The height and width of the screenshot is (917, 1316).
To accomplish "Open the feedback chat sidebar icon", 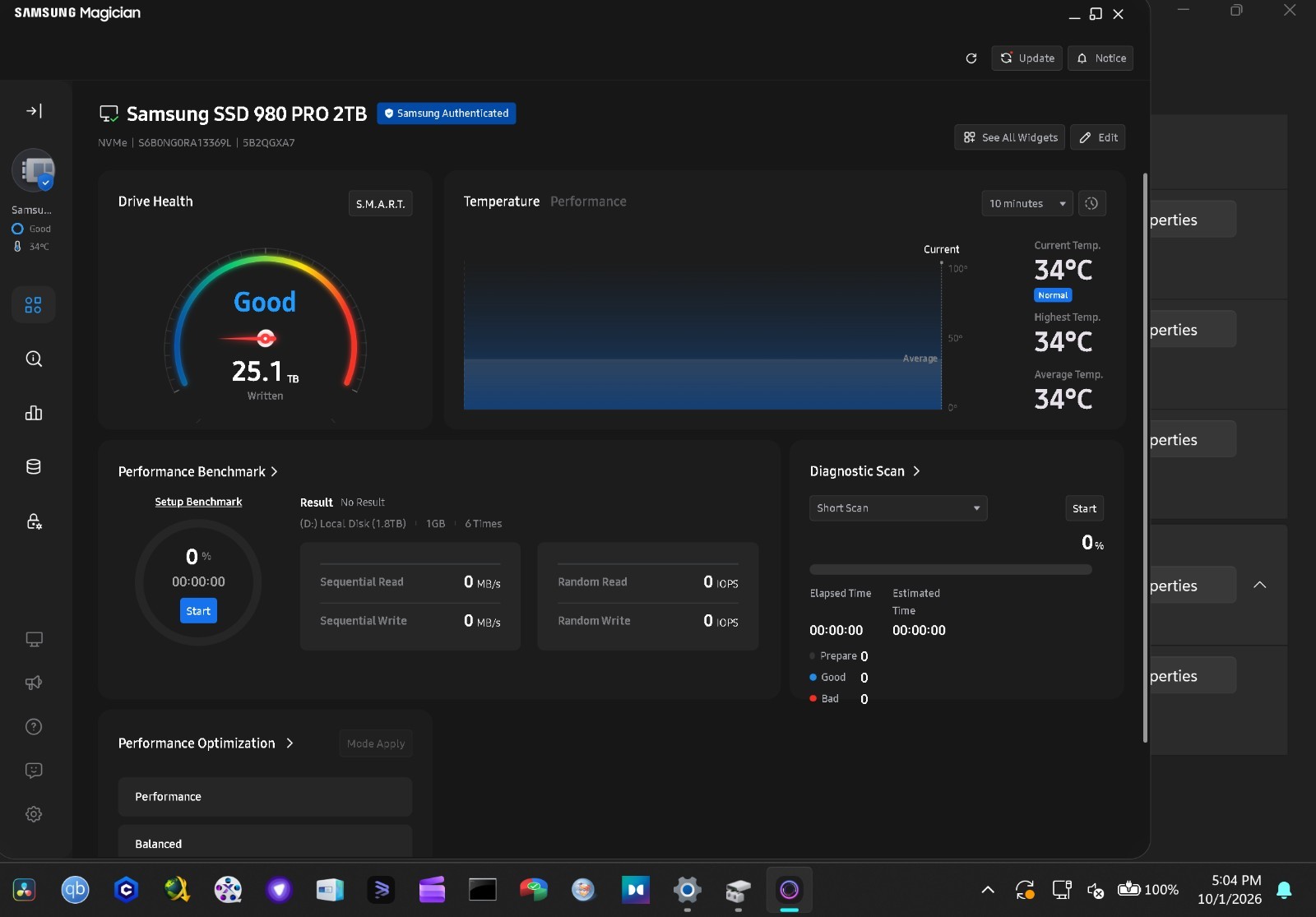I will pos(34,771).
